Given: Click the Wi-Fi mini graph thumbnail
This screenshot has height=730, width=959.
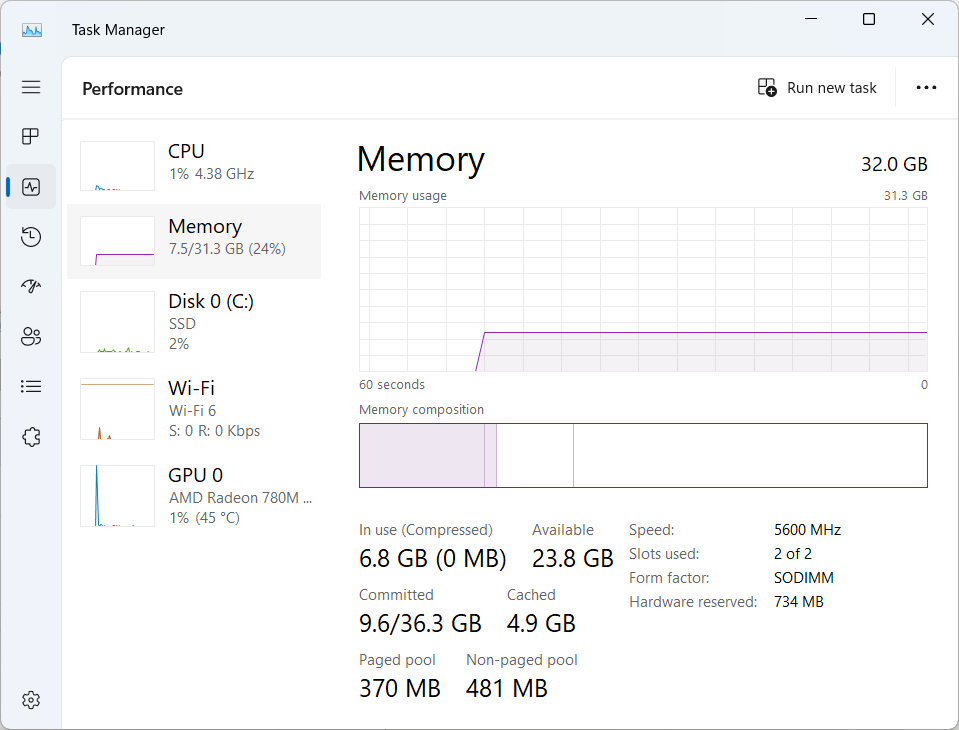Looking at the screenshot, I should point(117,409).
